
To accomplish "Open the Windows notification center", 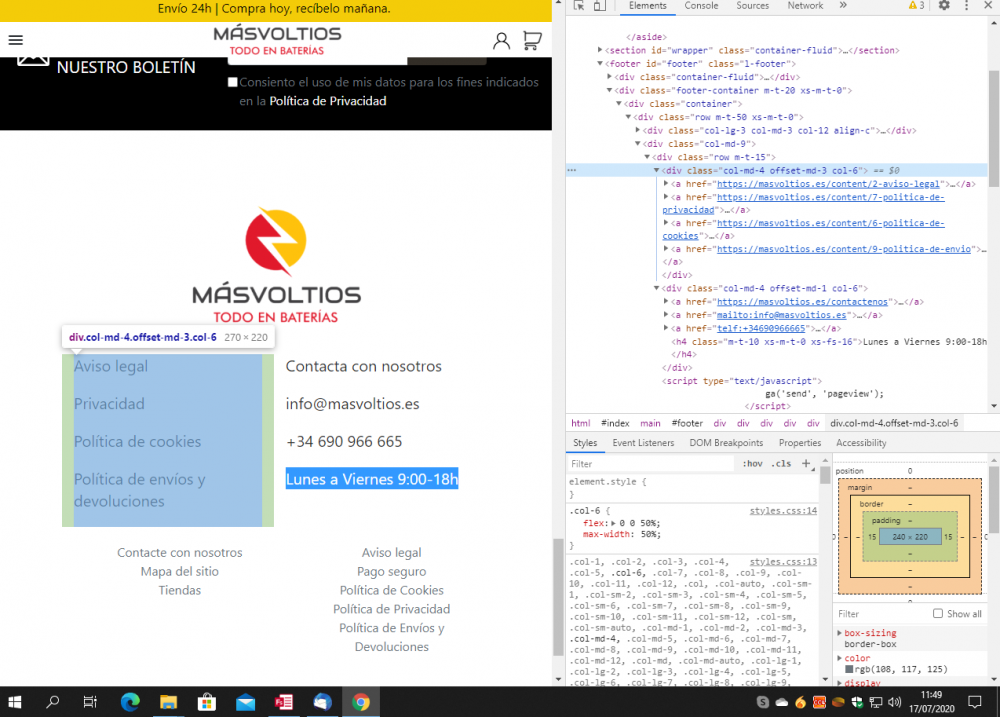I will [975, 702].
